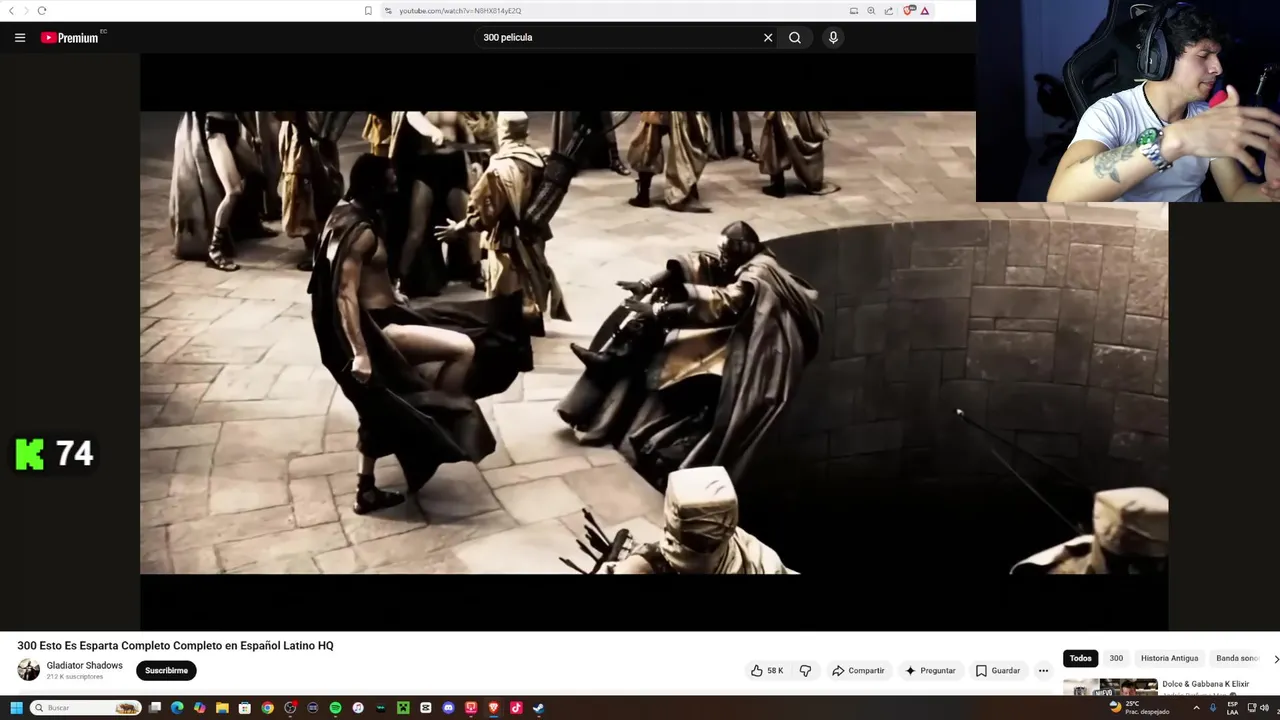1280x720 pixels.
Task: Click the Brave Rewards triangle icon
Action: pyautogui.click(x=925, y=11)
